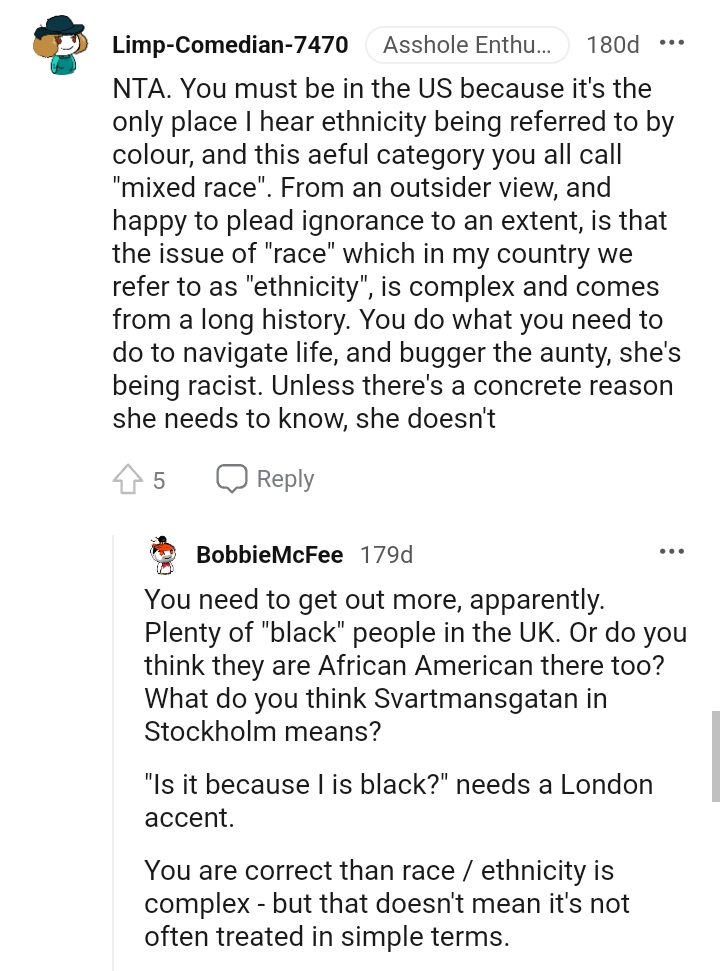The image size is (720, 971).
Task: Click the vote count showing 5
Action: pyautogui.click(x=156, y=479)
